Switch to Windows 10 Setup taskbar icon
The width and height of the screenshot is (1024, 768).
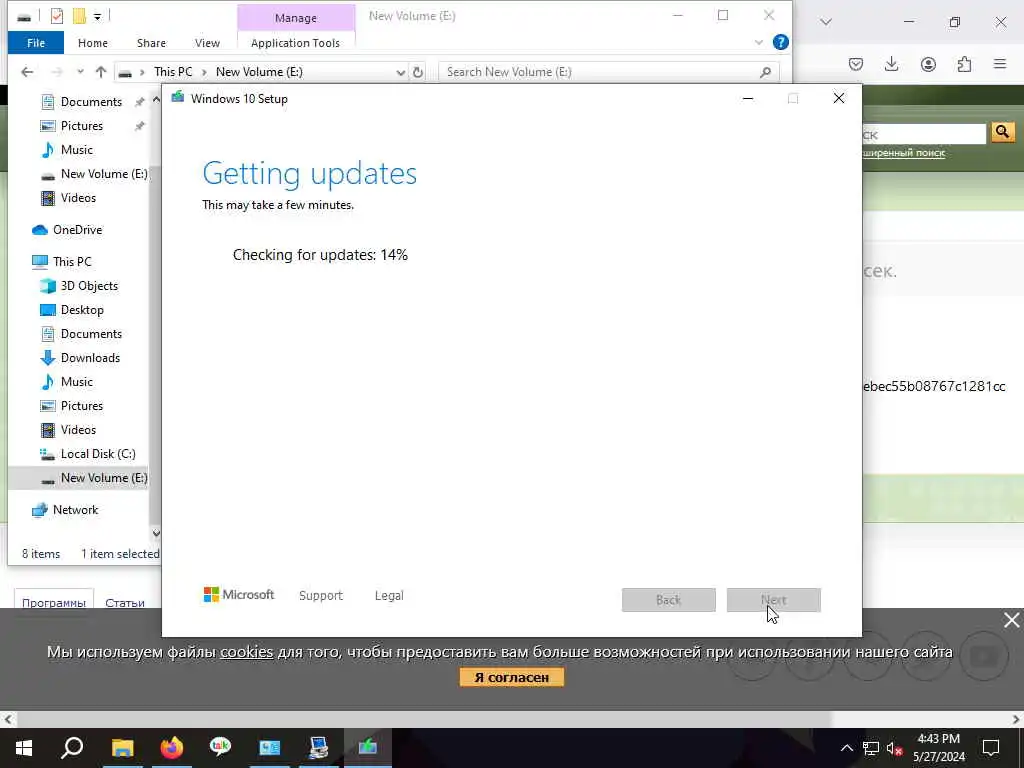point(368,748)
